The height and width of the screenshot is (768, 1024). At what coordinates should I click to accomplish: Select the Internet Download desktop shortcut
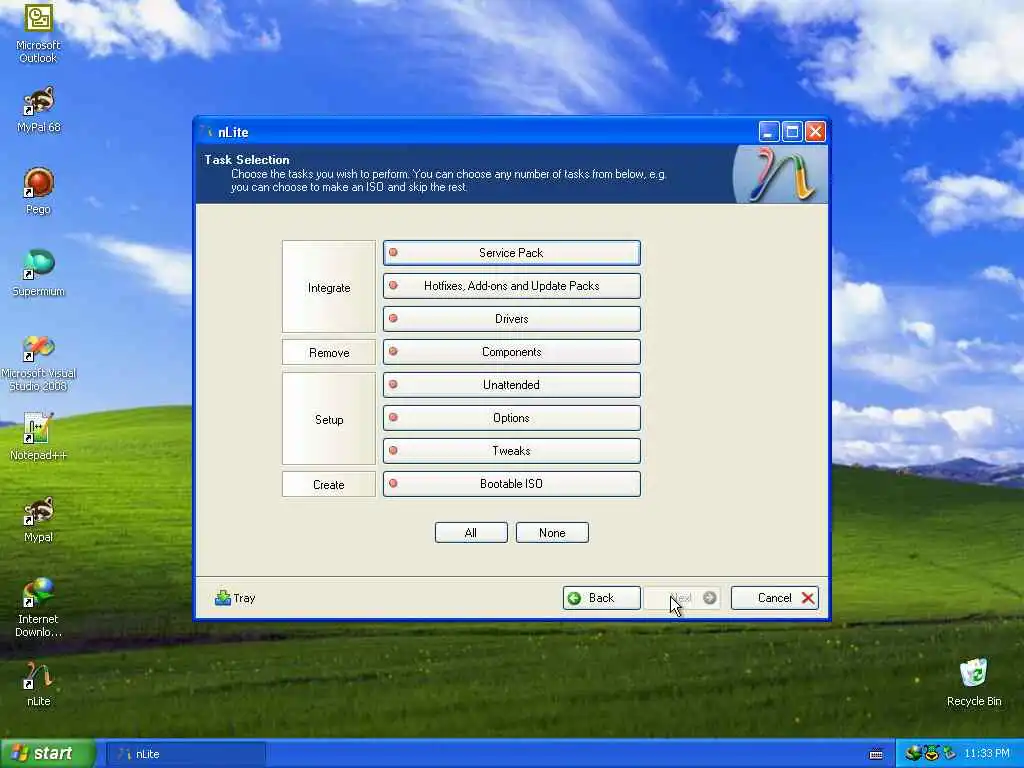pos(38,607)
